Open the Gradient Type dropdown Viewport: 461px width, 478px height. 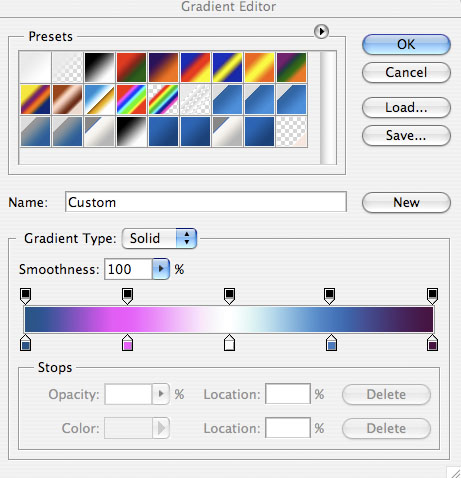[x=160, y=238]
